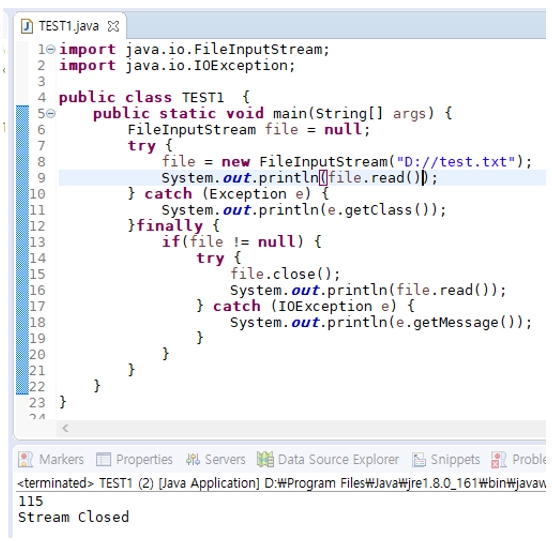Click the line 9 number in the gutter
Image resolution: width=552 pixels, height=541 pixels.
[41, 178]
